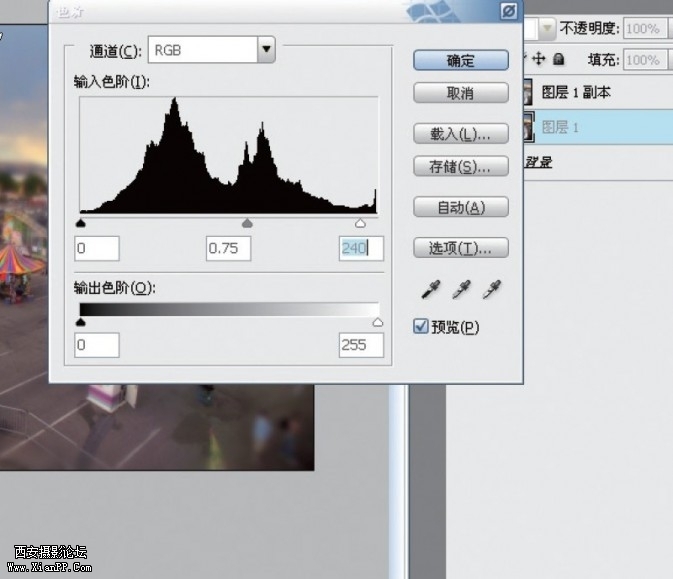Click the midtone gray input slider handle
The height and width of the screenshot is (579, 673).
(x=248, y=223)
